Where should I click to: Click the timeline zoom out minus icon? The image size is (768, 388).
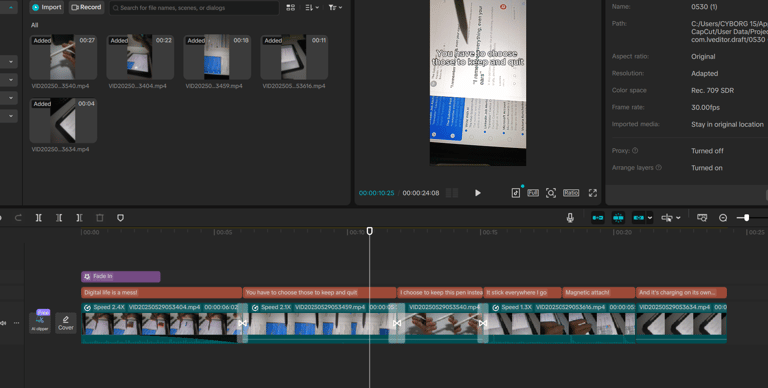723,218
